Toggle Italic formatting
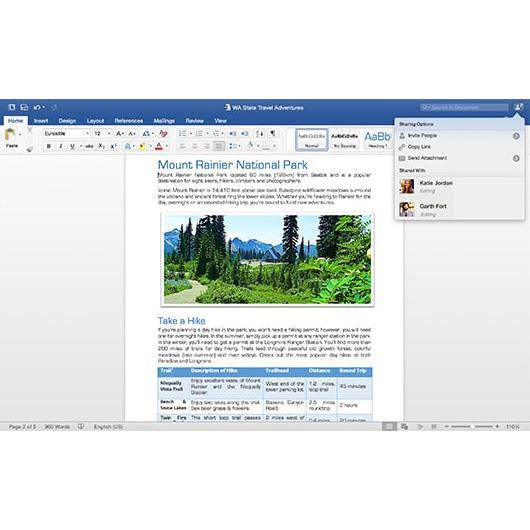This screenshot has width=530, height=530. 61,146
